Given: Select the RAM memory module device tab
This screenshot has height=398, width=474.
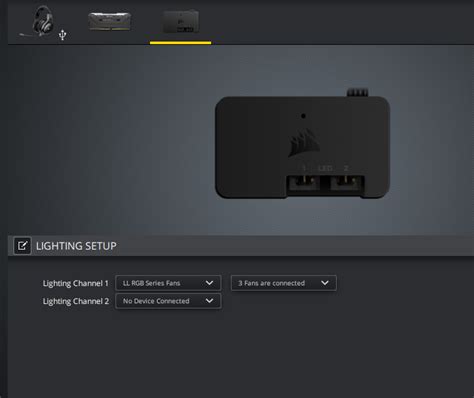Looking at the screenshot, I should (x=109, y=21).
